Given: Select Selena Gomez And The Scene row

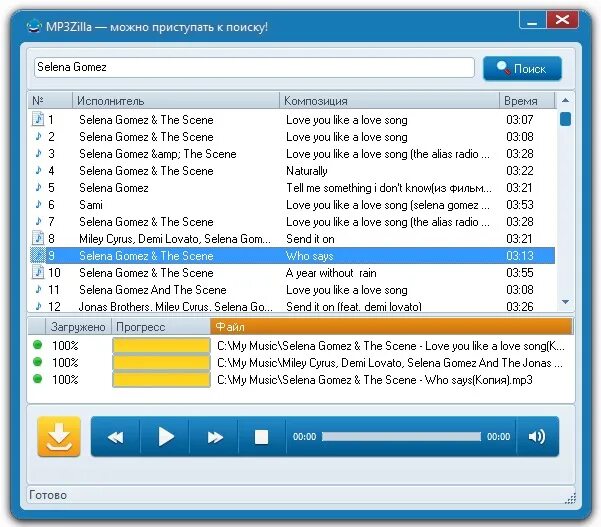Looking at the screenshot, I should coord(292,290).
